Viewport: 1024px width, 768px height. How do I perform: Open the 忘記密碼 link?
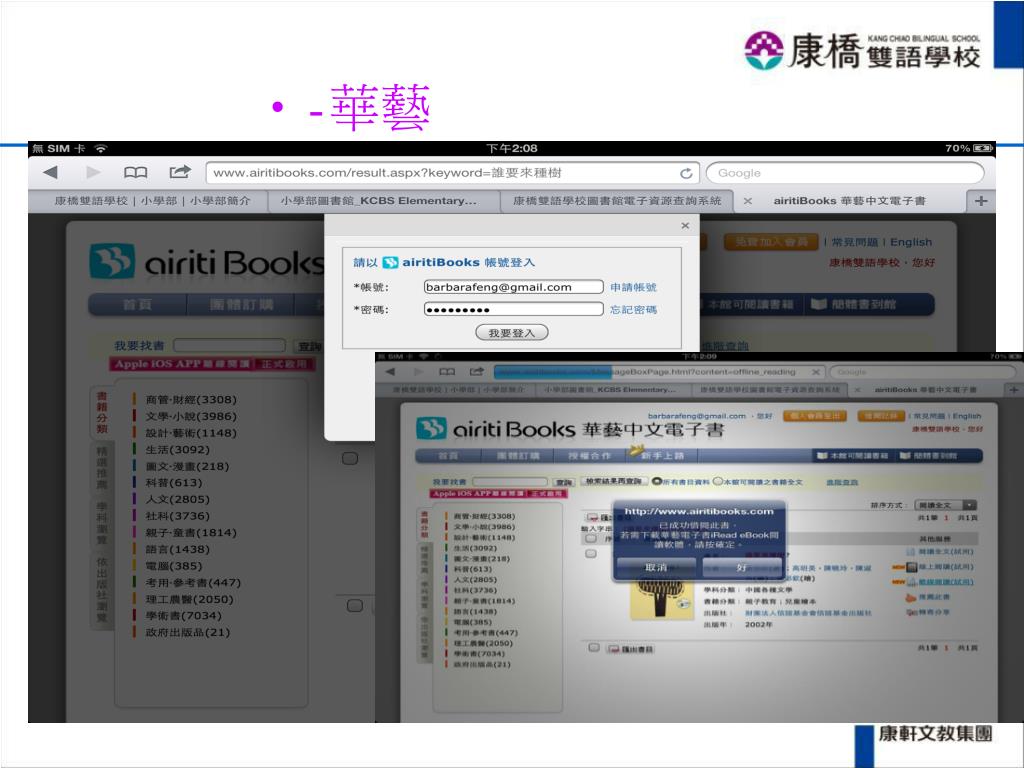click(633, 310)
